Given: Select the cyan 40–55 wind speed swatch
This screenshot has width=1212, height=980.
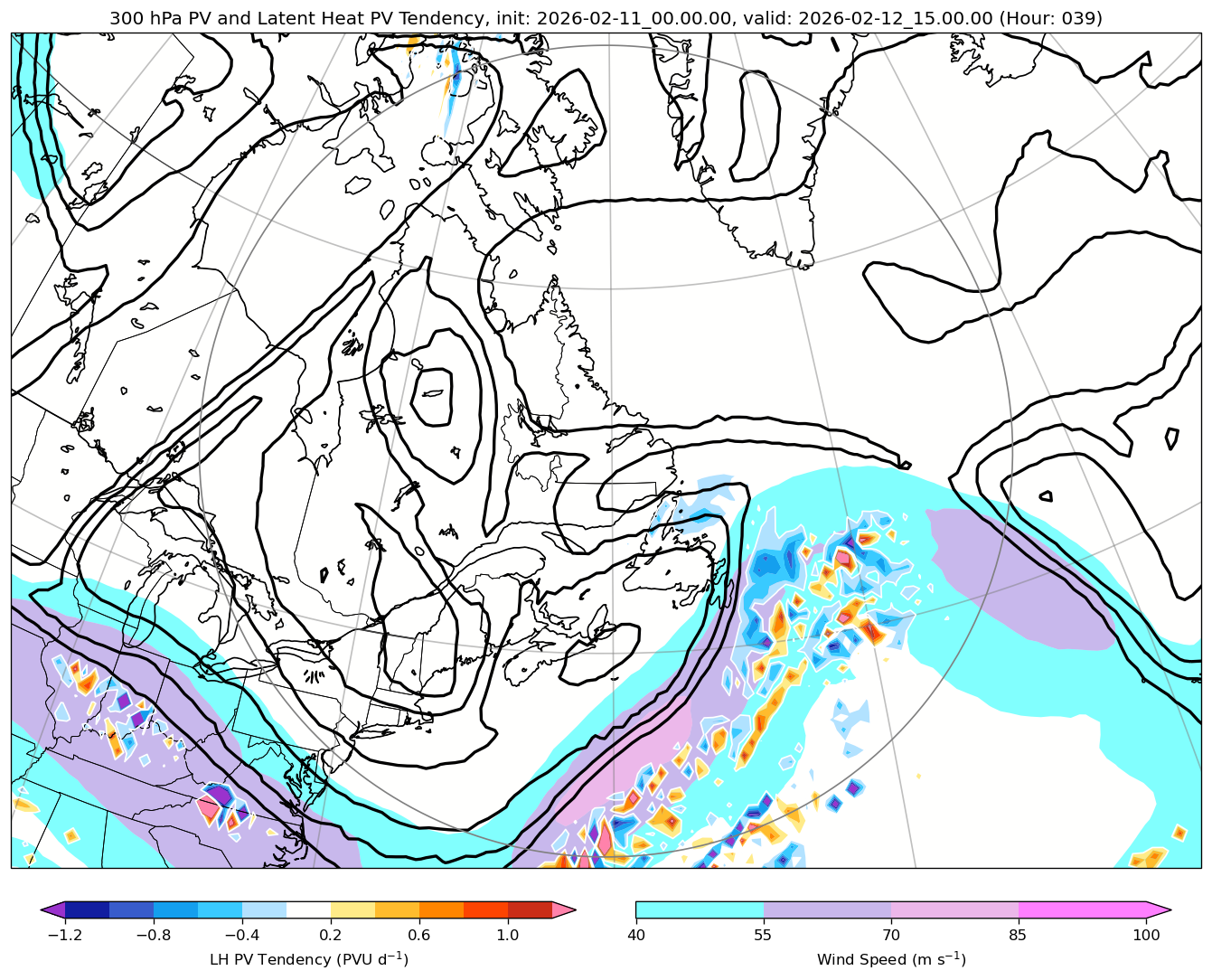Looking at the screenshot, I should coord(700,909).
